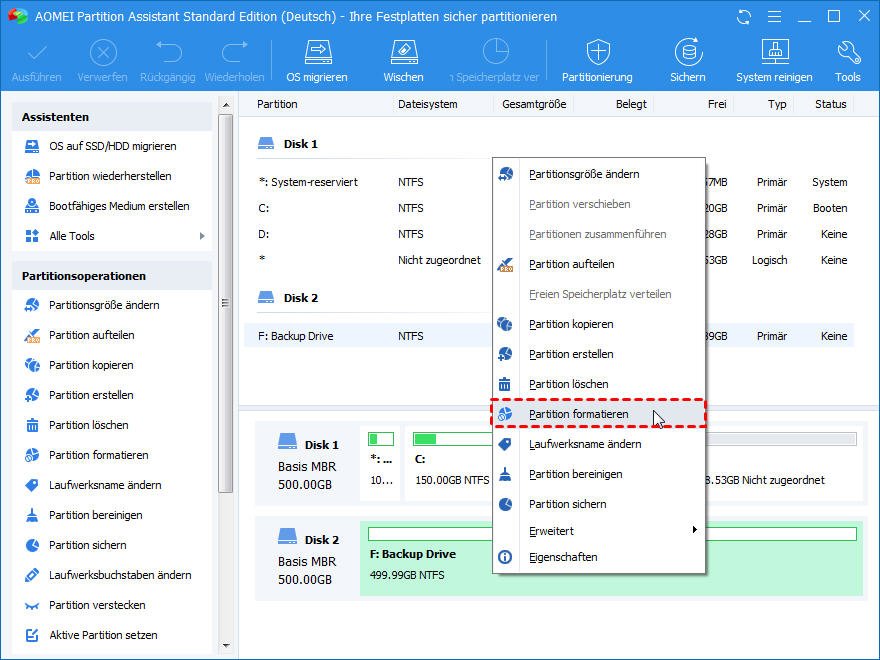Select F: Backup Drive block in disk map
Image resolution: width=880 pixels, height=660 pixels.
coord(611,558)
